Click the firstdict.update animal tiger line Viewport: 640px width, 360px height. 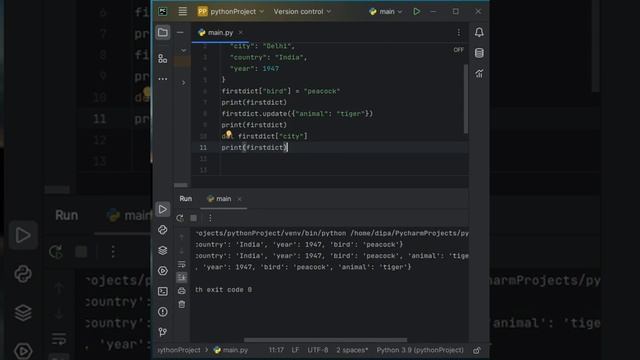tap(297, 114)
